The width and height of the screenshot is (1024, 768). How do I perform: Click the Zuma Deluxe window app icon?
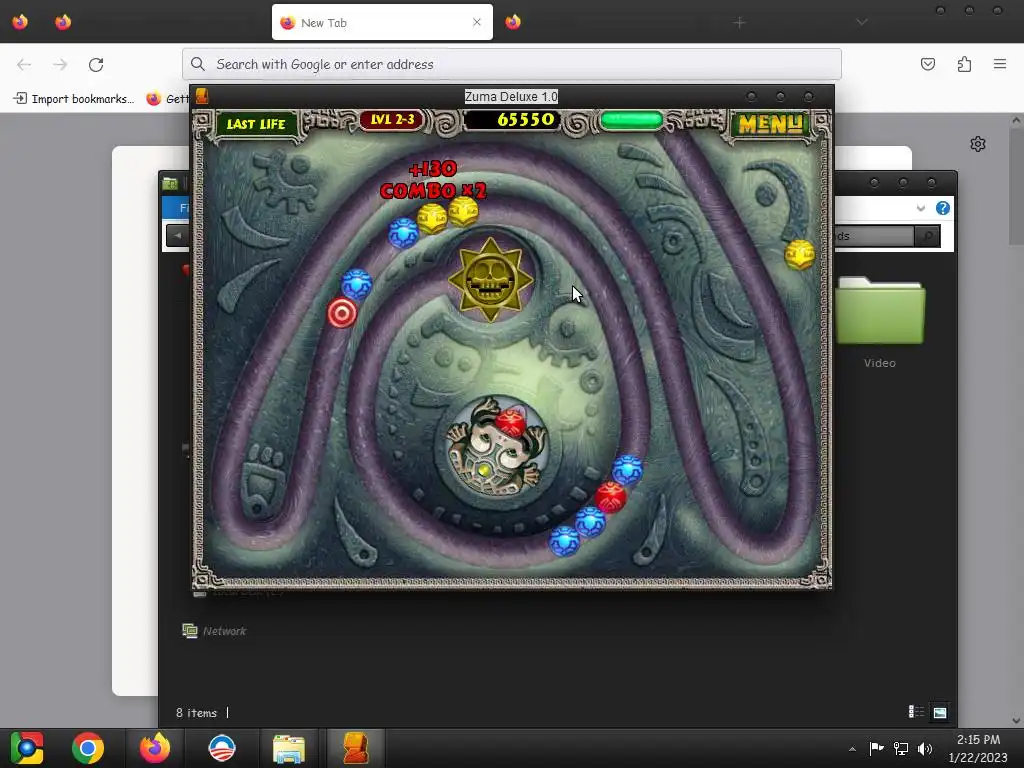[202, 96]
